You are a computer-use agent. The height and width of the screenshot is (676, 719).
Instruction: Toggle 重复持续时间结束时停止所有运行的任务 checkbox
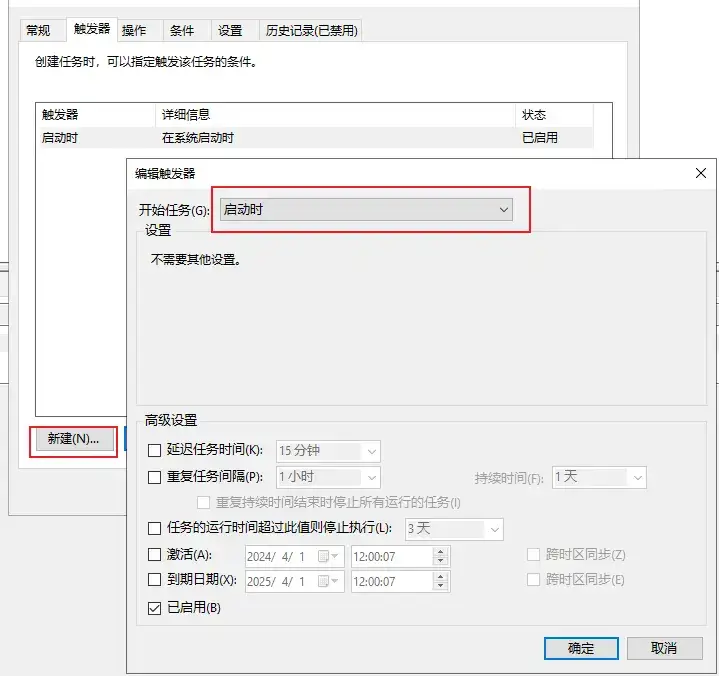(x=204, y=502)
